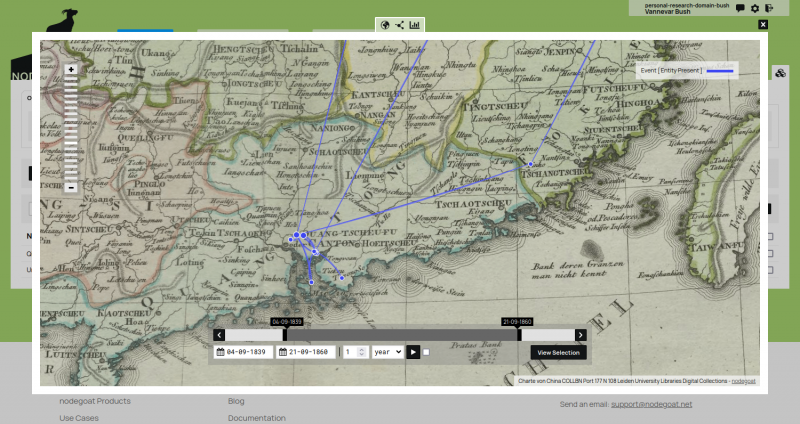Switch to the geographic map visualisation (globe icon)
This screenshot has height=424, width=800.
[385, 25]
